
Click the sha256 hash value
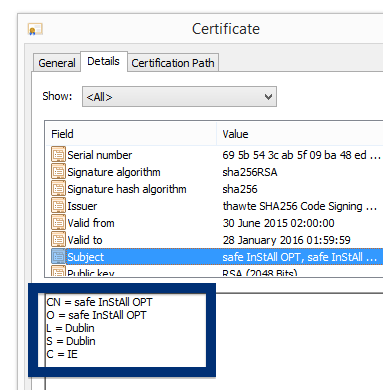240,189
